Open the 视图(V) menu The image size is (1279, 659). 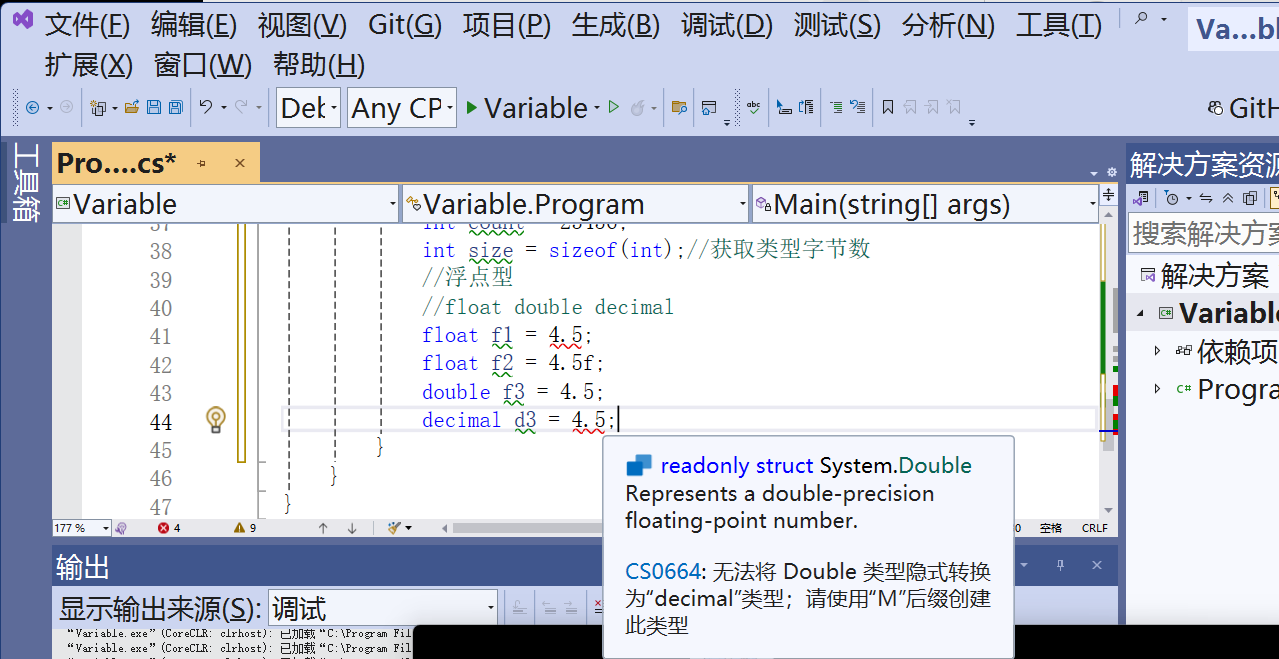pyautogui.click(x=302, y=25)
